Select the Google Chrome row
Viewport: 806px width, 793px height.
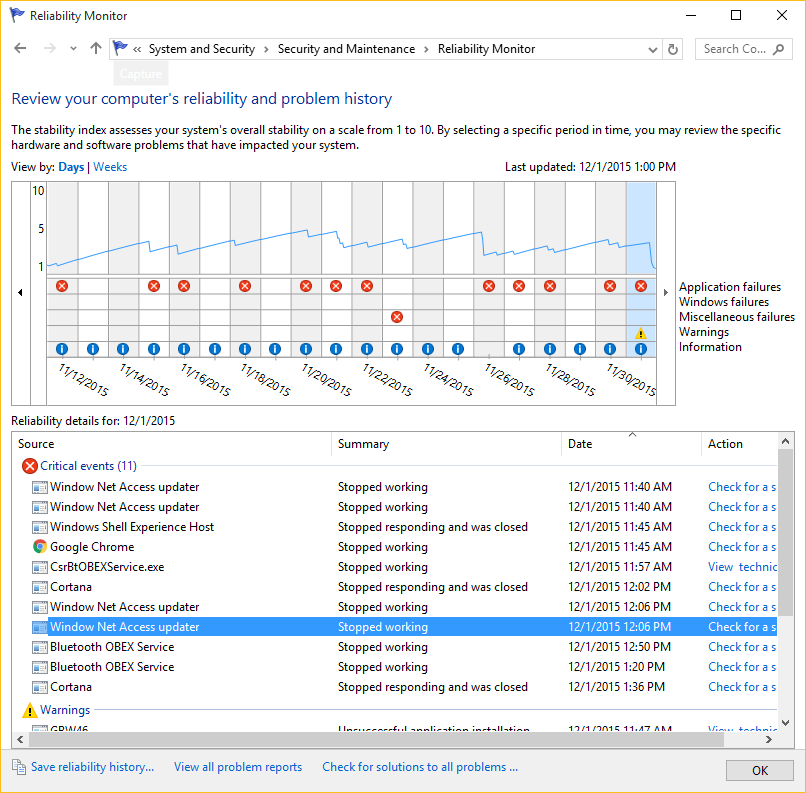point(404,547)
